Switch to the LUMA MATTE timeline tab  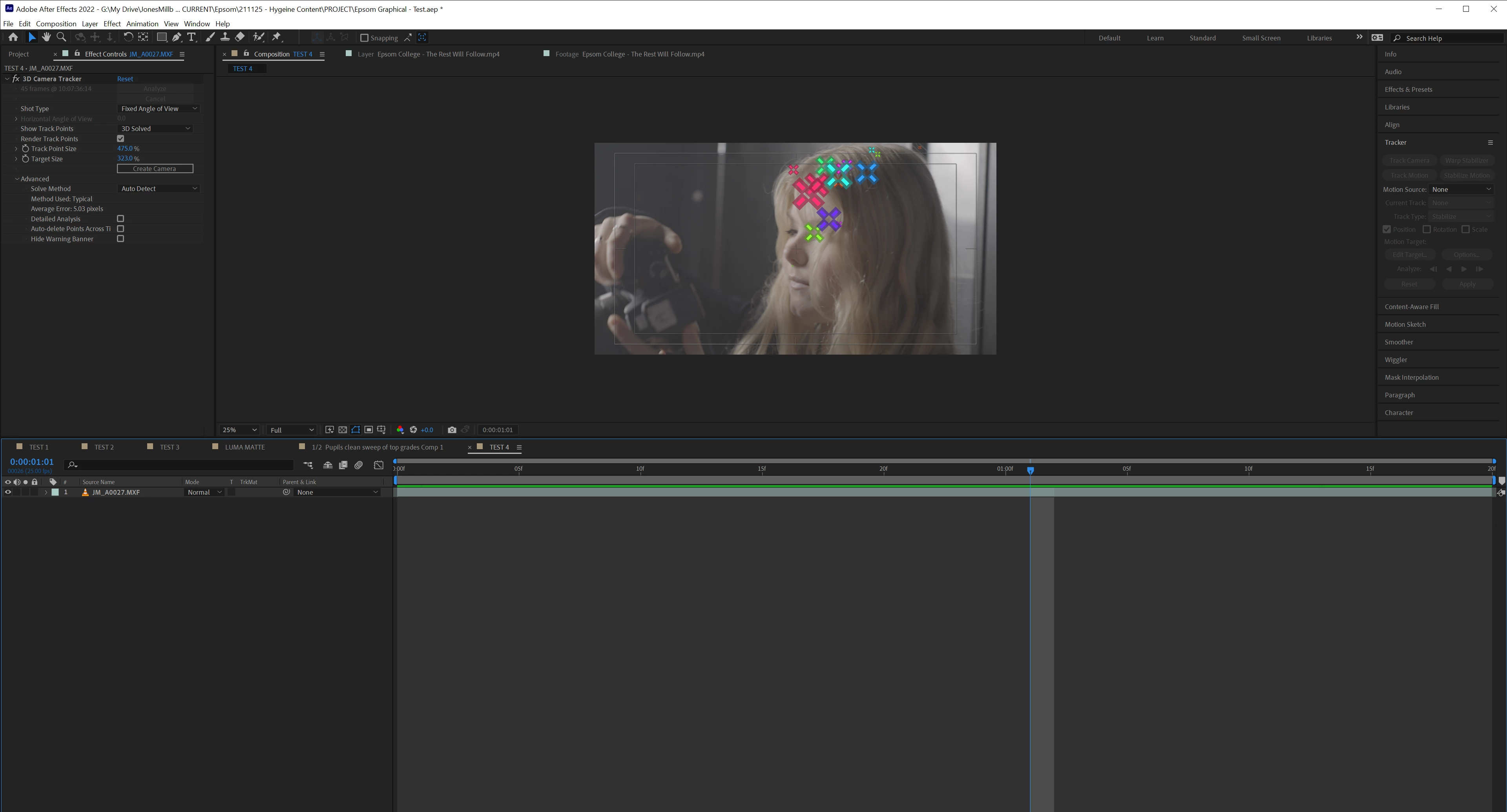coord(244,447)
